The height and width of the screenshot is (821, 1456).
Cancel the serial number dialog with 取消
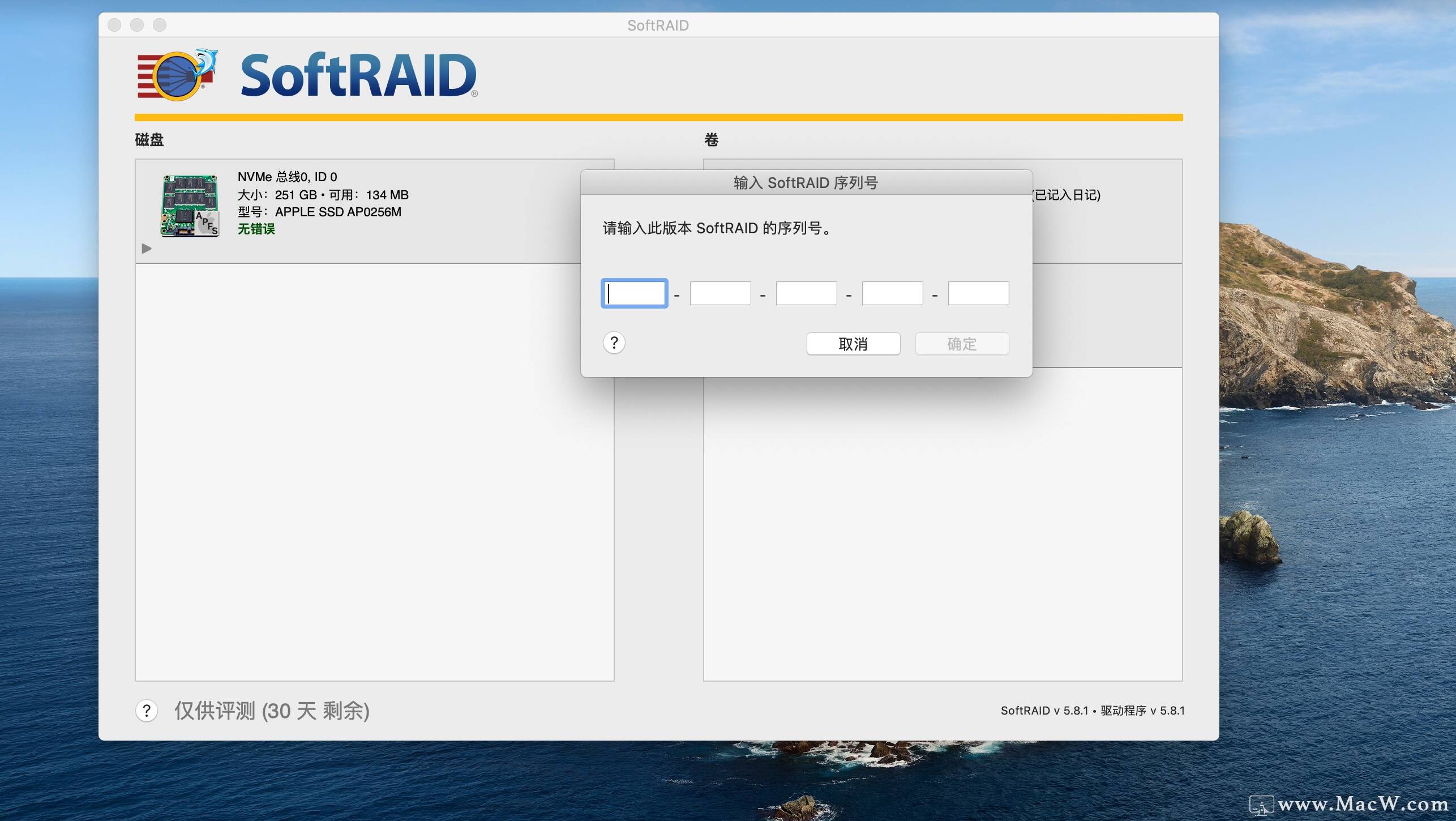tap(853, 344)
